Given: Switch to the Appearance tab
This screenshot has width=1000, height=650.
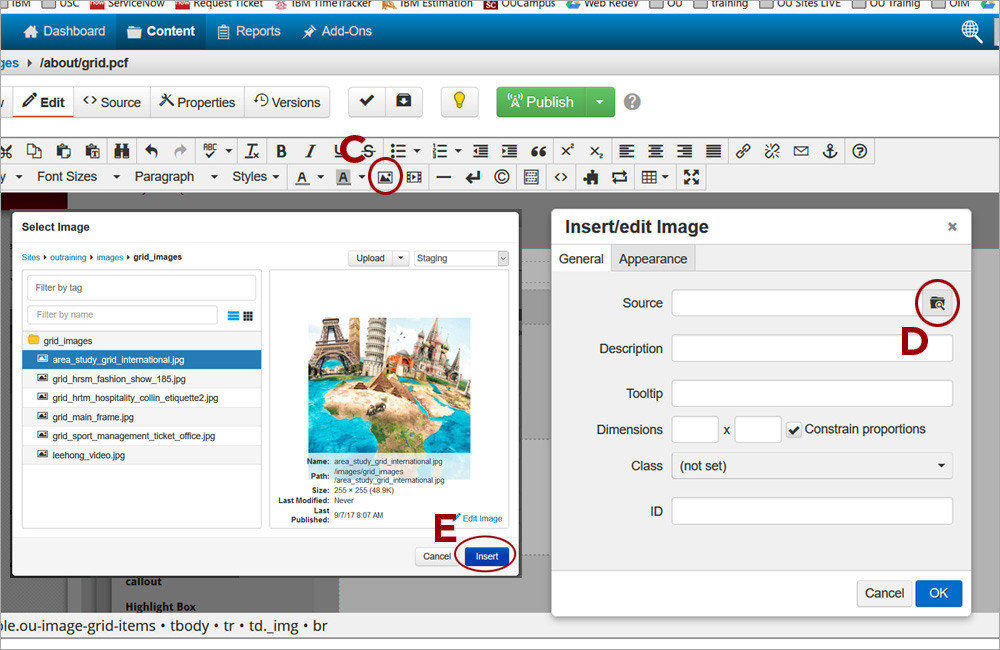Looking at the screenshot, I should click(x=652, y=258).
